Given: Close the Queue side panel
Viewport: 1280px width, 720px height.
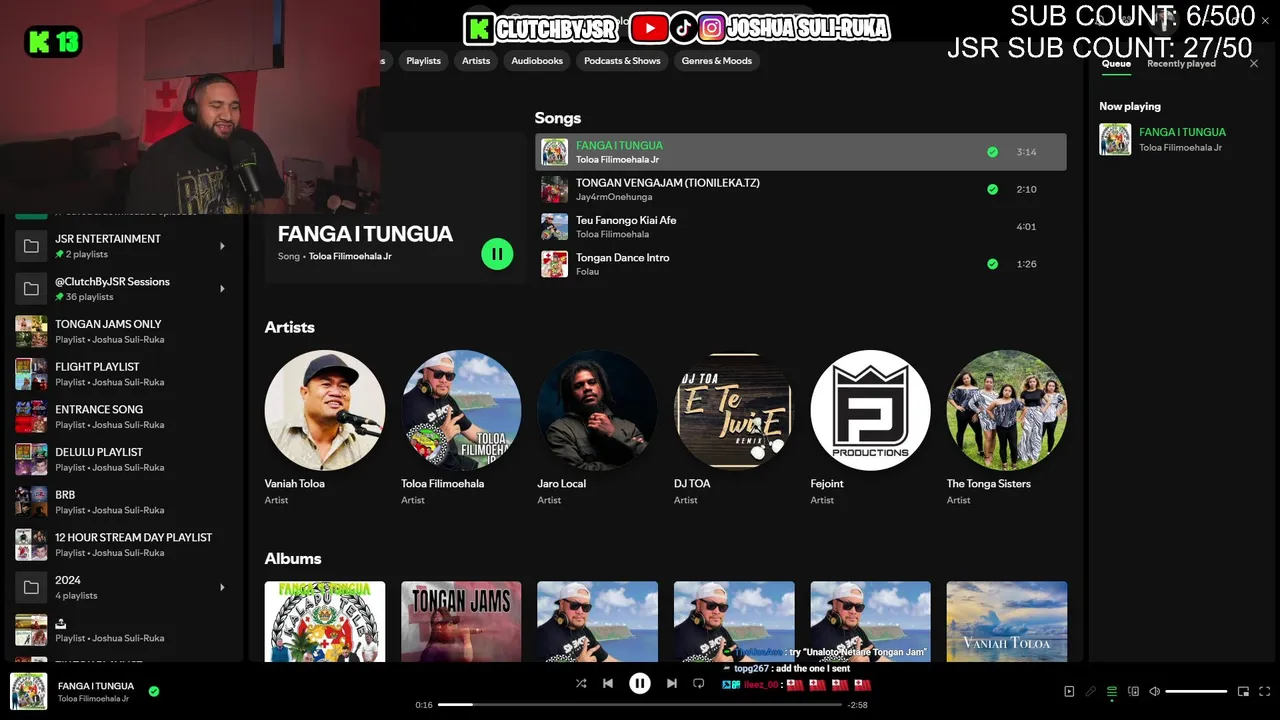Looking at the screenshot, I should 1254,64.
